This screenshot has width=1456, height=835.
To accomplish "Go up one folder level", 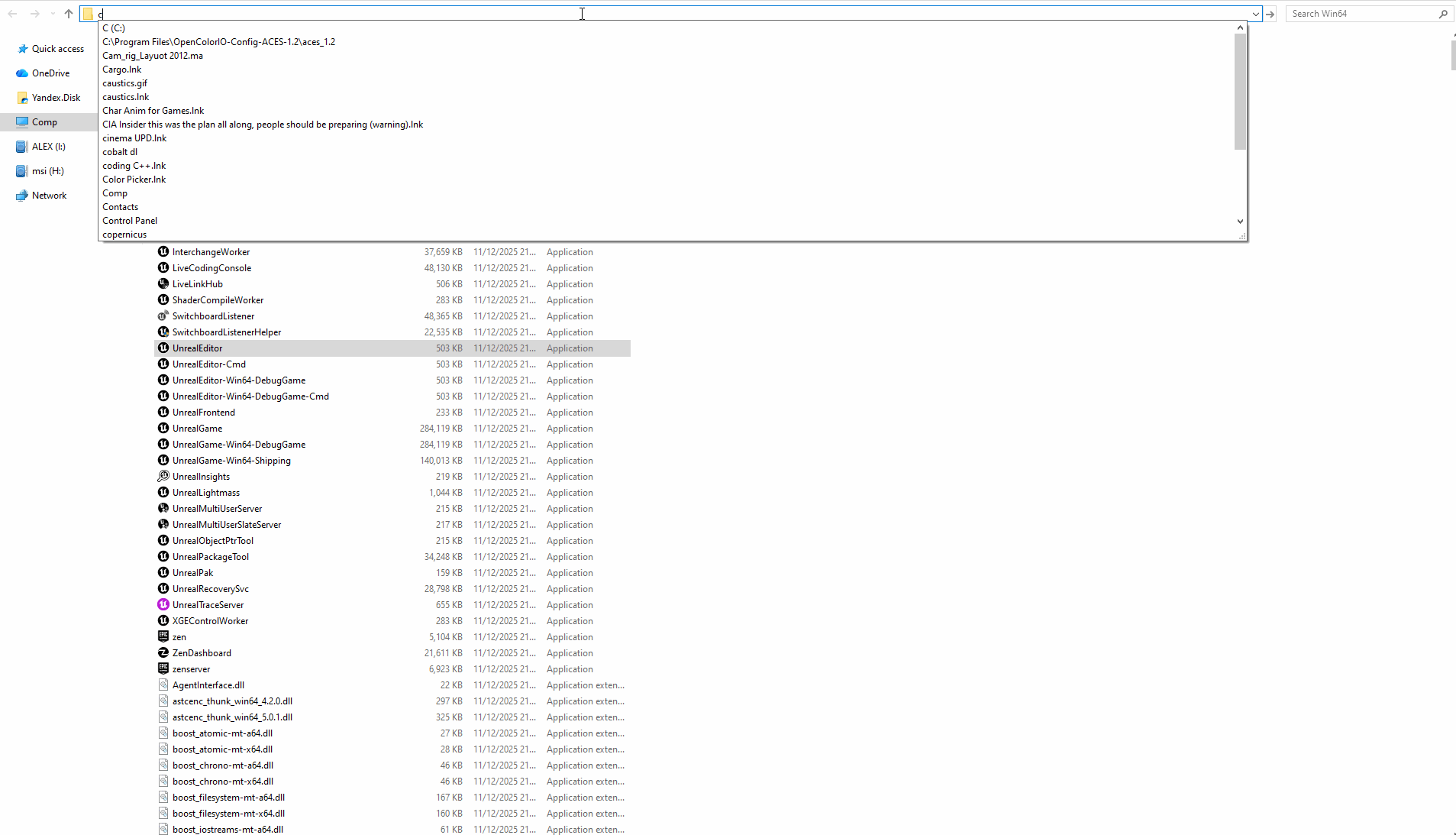I will click(69, 14).
